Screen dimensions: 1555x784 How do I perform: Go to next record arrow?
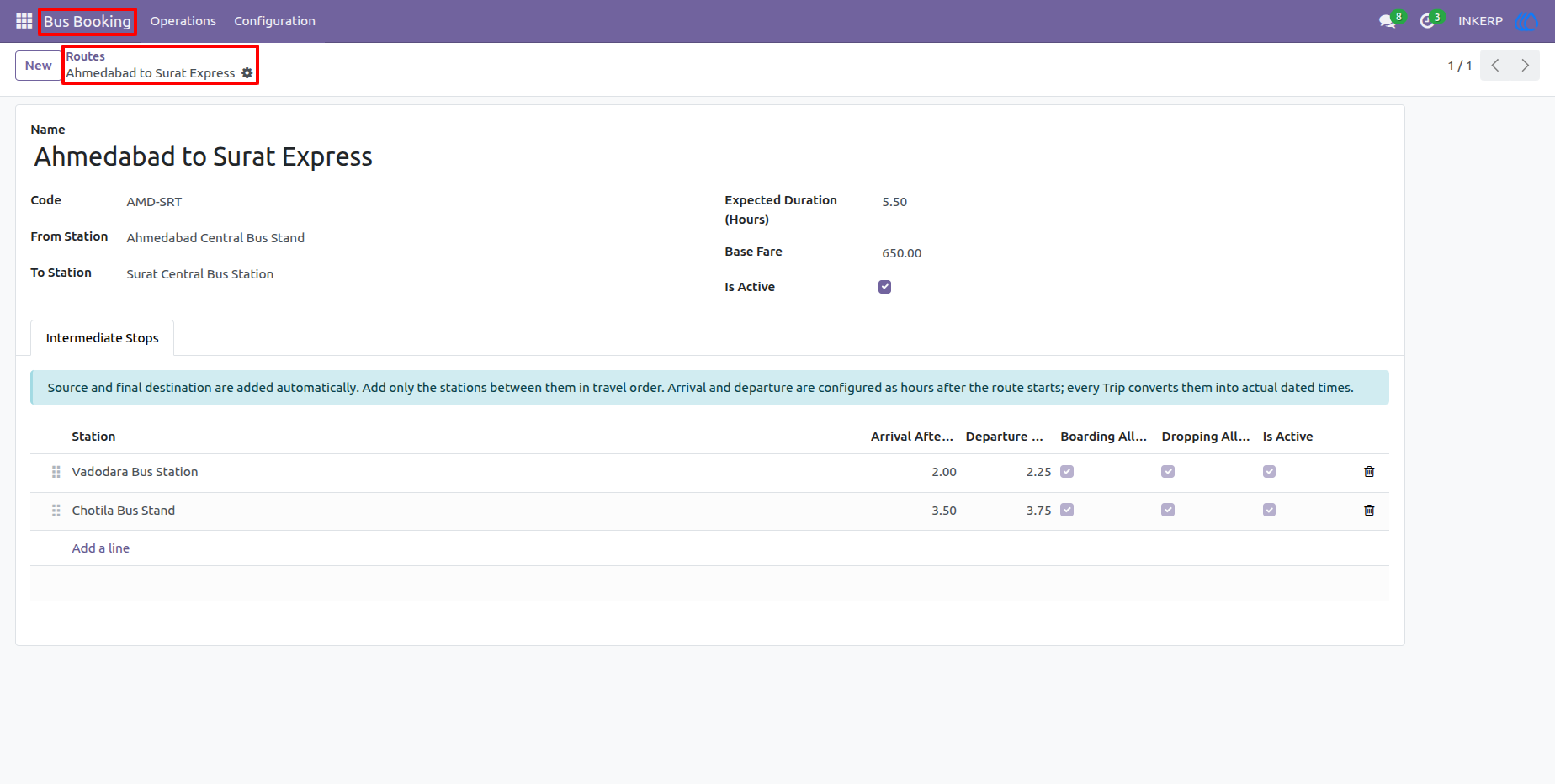point(1525,66)
